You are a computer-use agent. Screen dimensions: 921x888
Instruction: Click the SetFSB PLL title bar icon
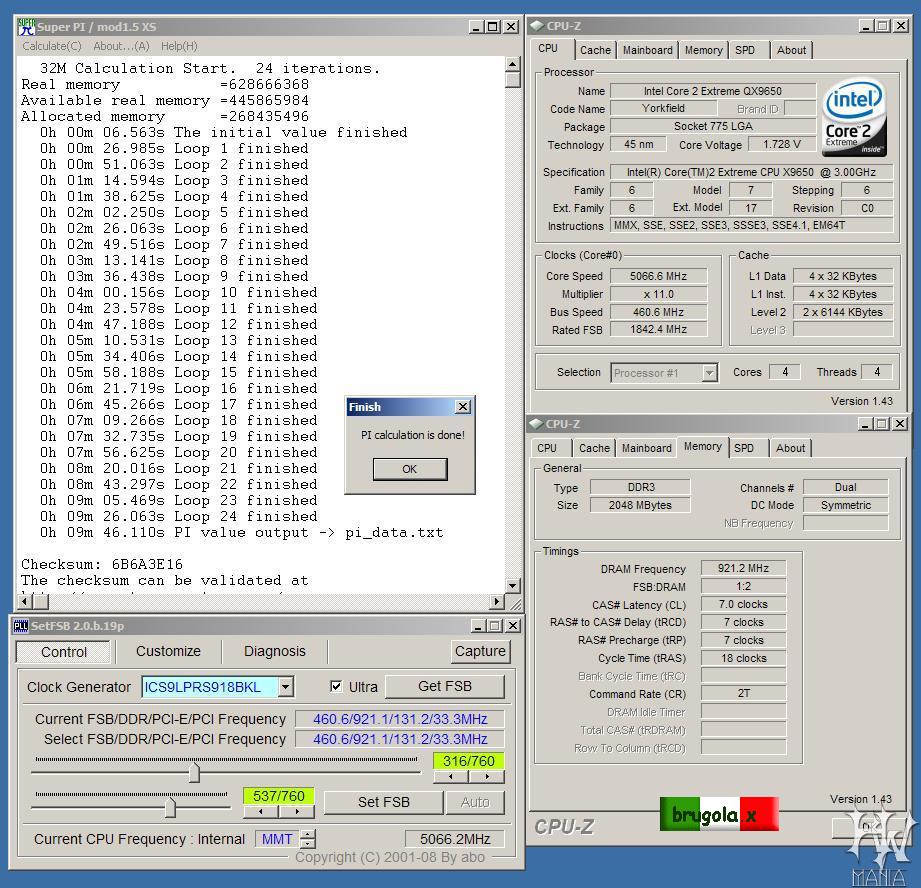coord(21,626)
